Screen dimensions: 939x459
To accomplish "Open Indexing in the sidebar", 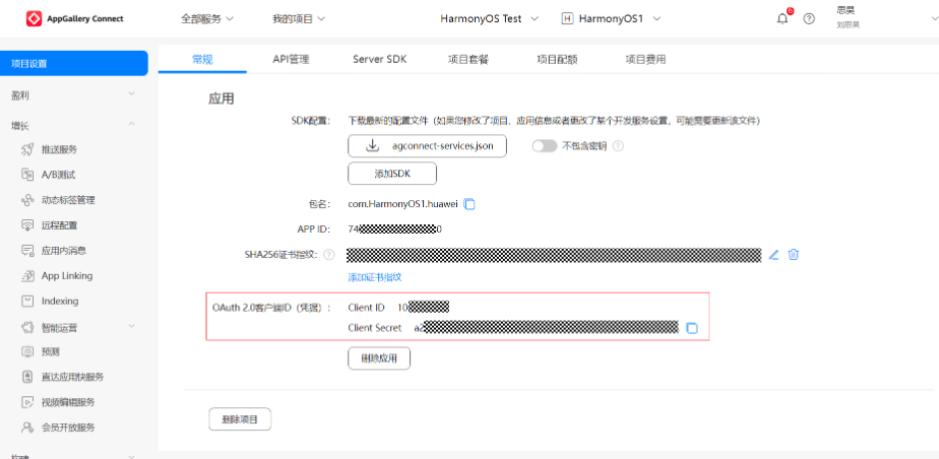I will point(60,301).
